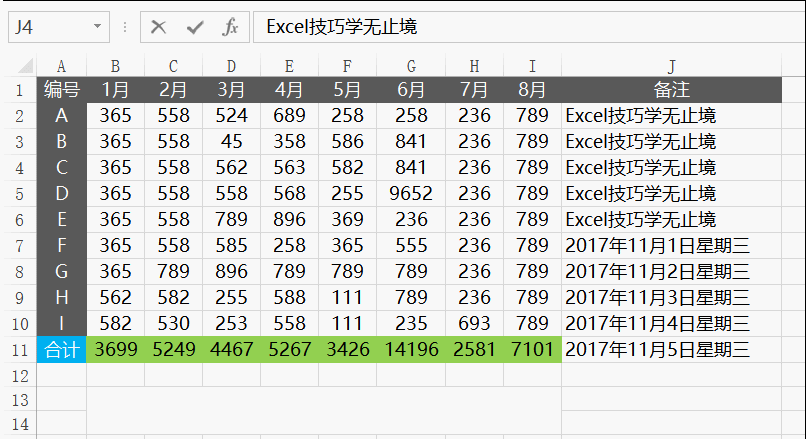Click the 2017年11月3日星期三 cell
The width and height of the screenshot is (806, 439).
671,298
